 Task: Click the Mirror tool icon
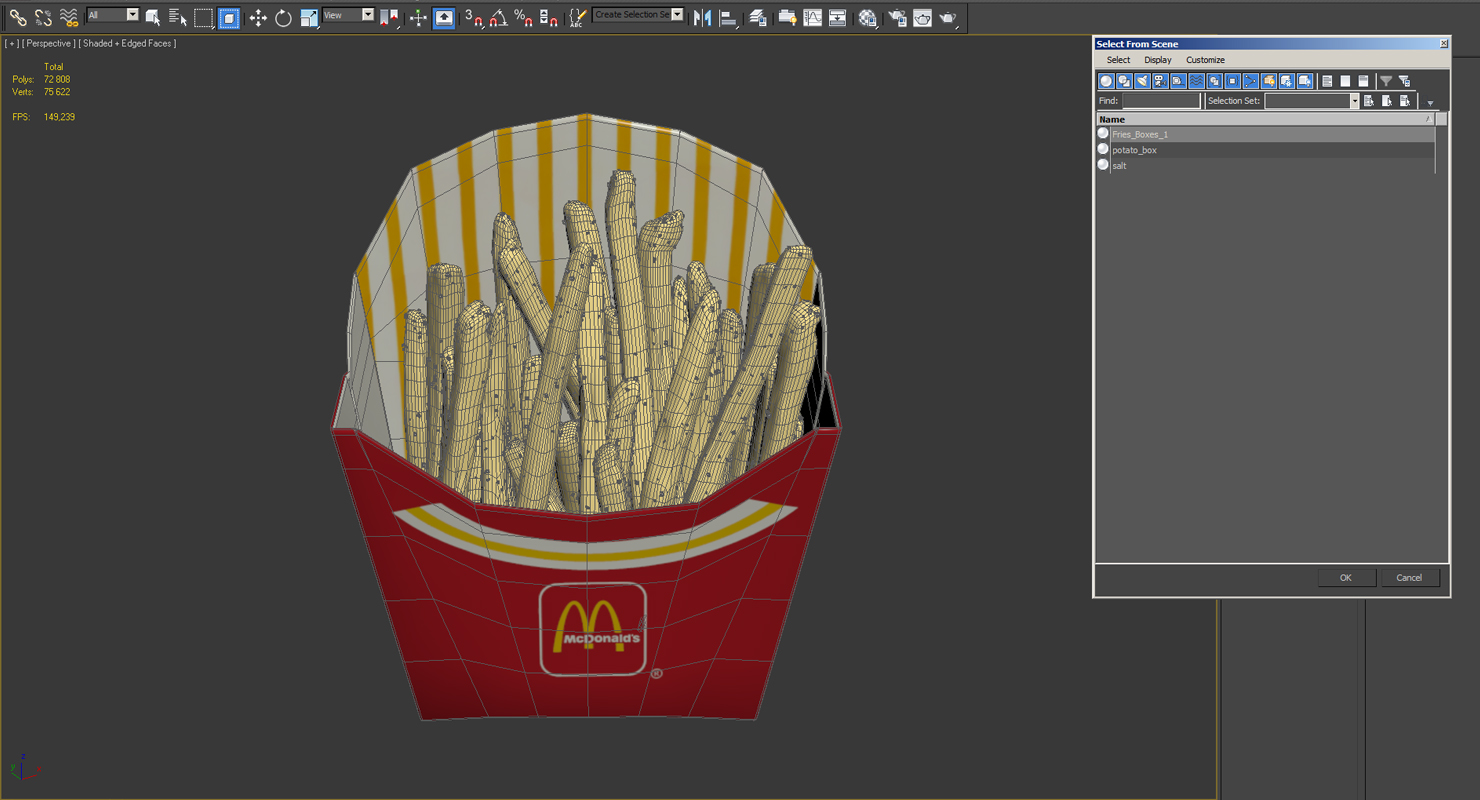[702, 17]
